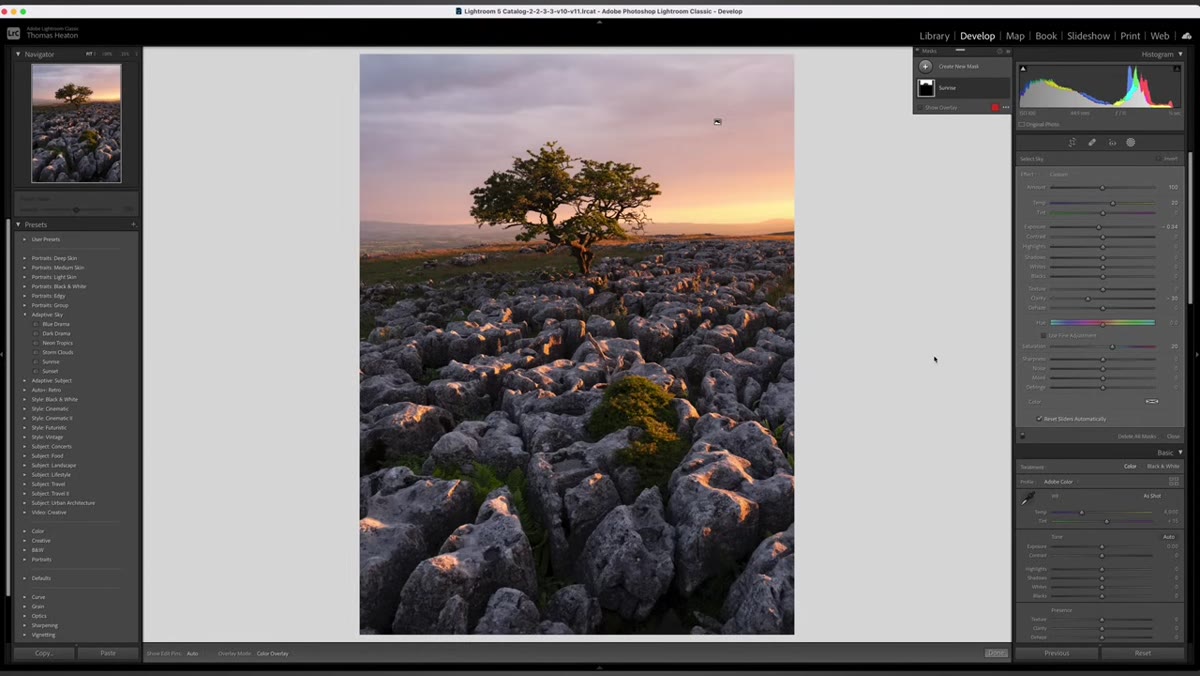The height and width of the screenshot is (676, 1200).
Task: Toggle the Invert checkbox for Select Sky
Action: point(1159,158)
